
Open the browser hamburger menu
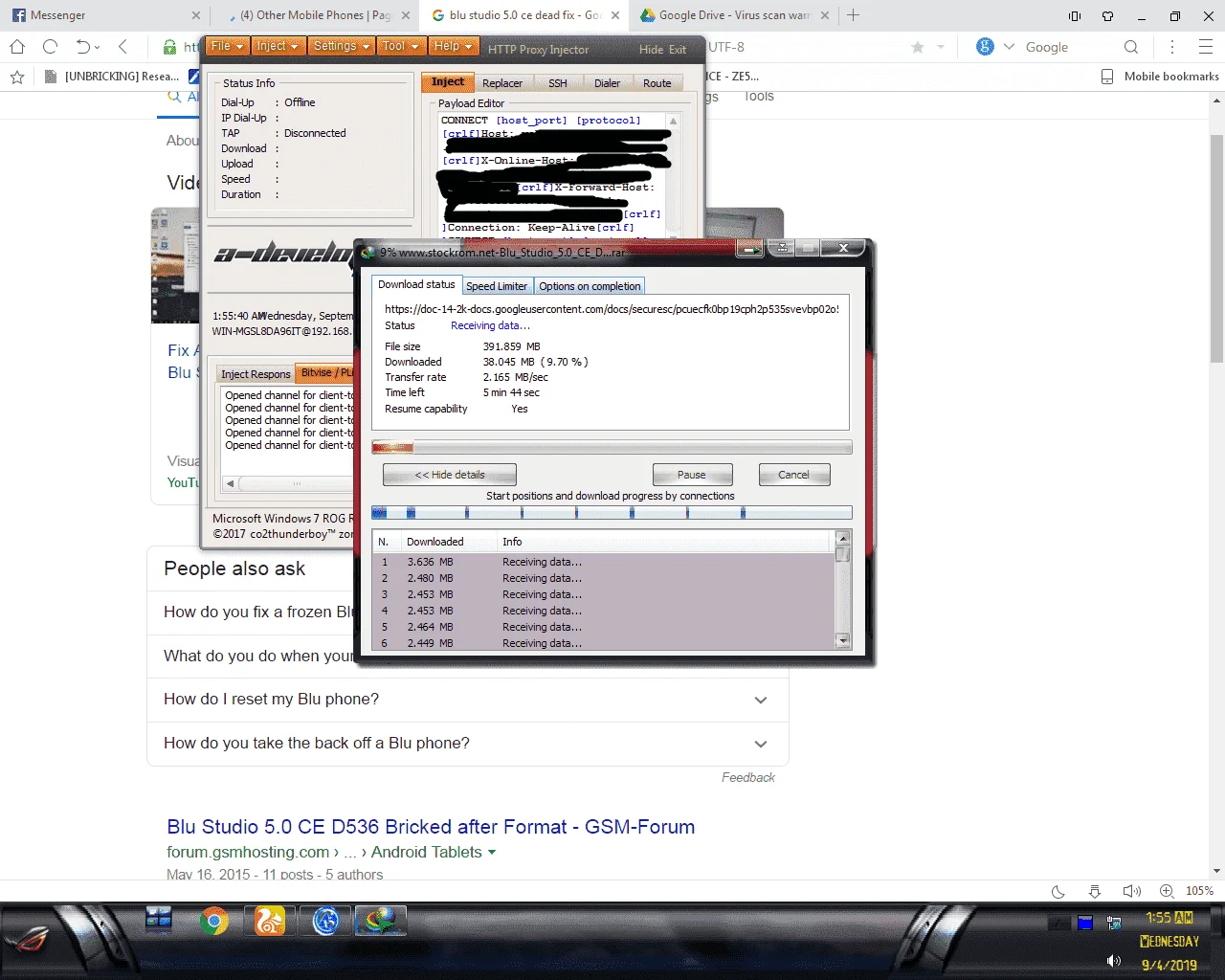[x=1206, y=47]
